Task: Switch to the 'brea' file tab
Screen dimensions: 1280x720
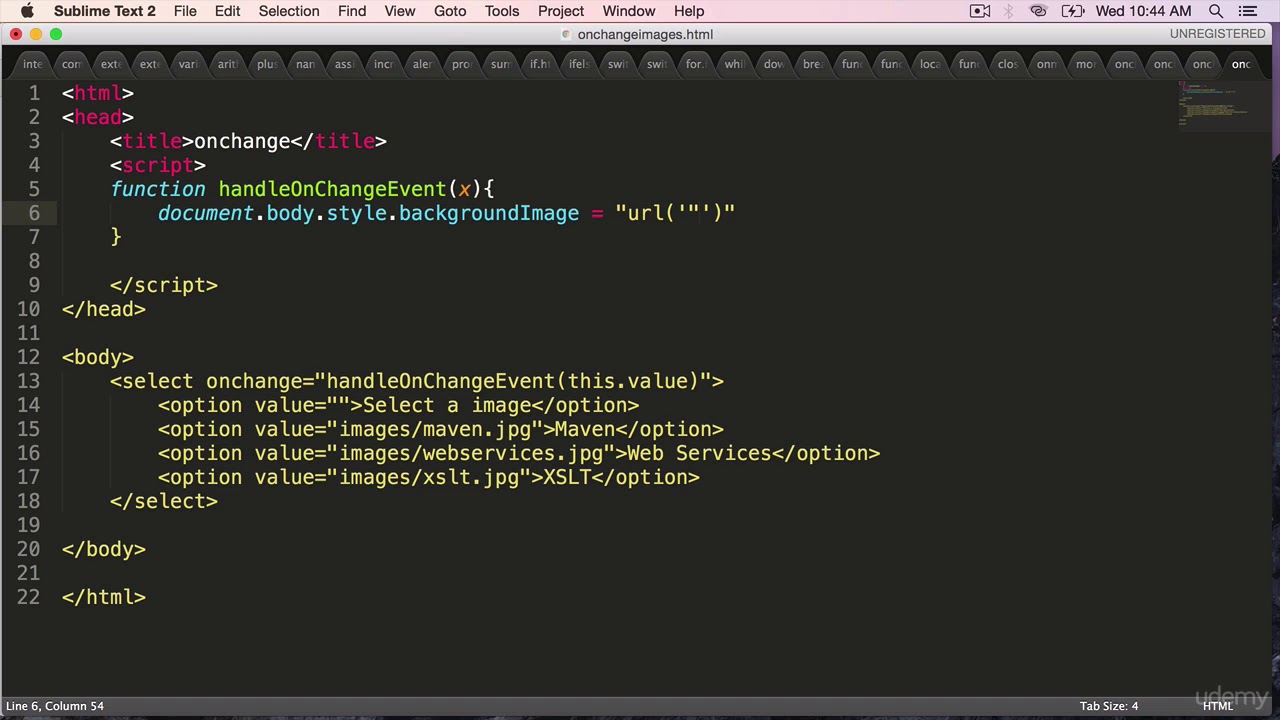Action: tap(813, 64)
